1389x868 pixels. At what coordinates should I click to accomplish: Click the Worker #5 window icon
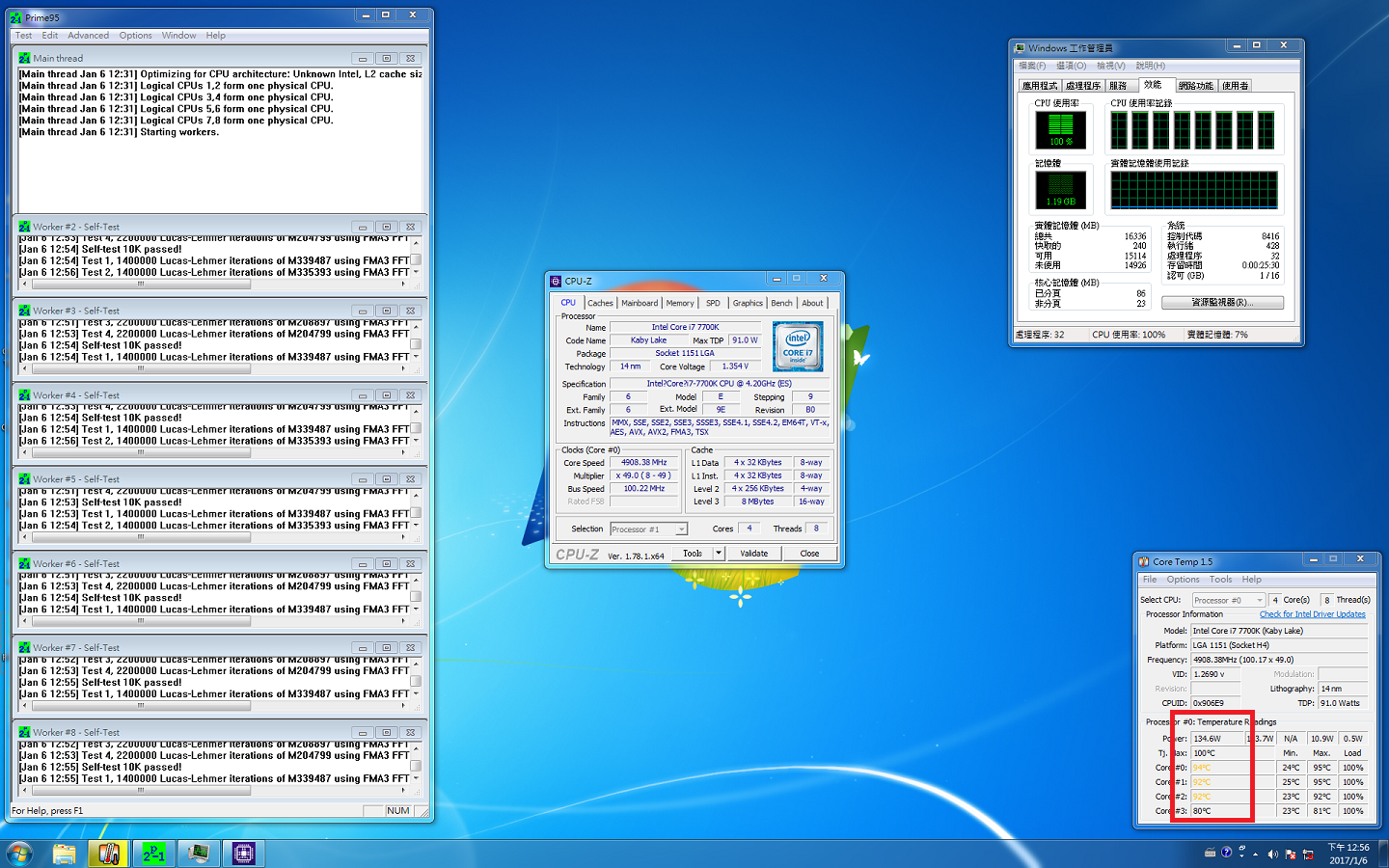point(25,478)
